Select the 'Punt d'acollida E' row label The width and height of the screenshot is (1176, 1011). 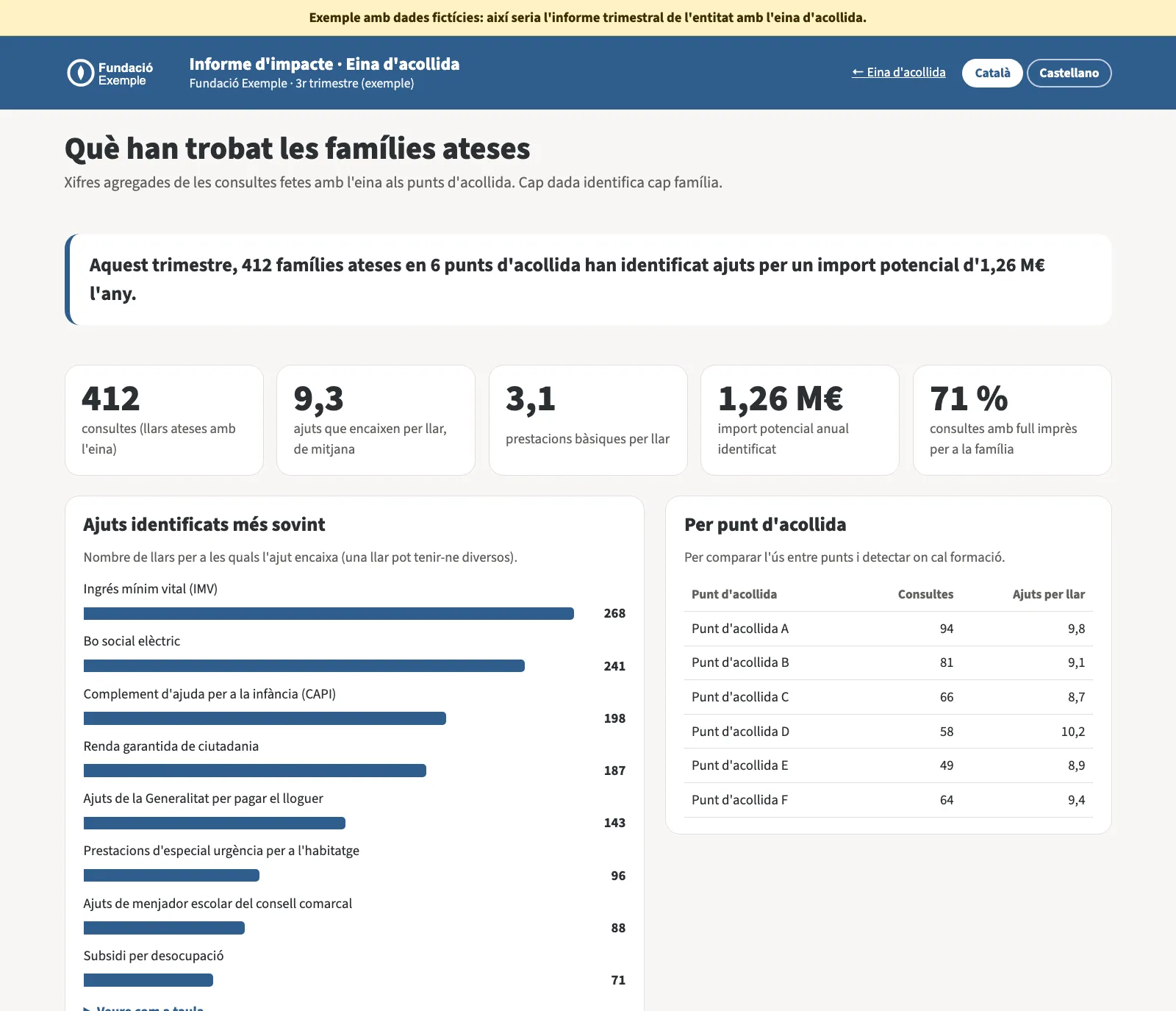tap(739, 765)
